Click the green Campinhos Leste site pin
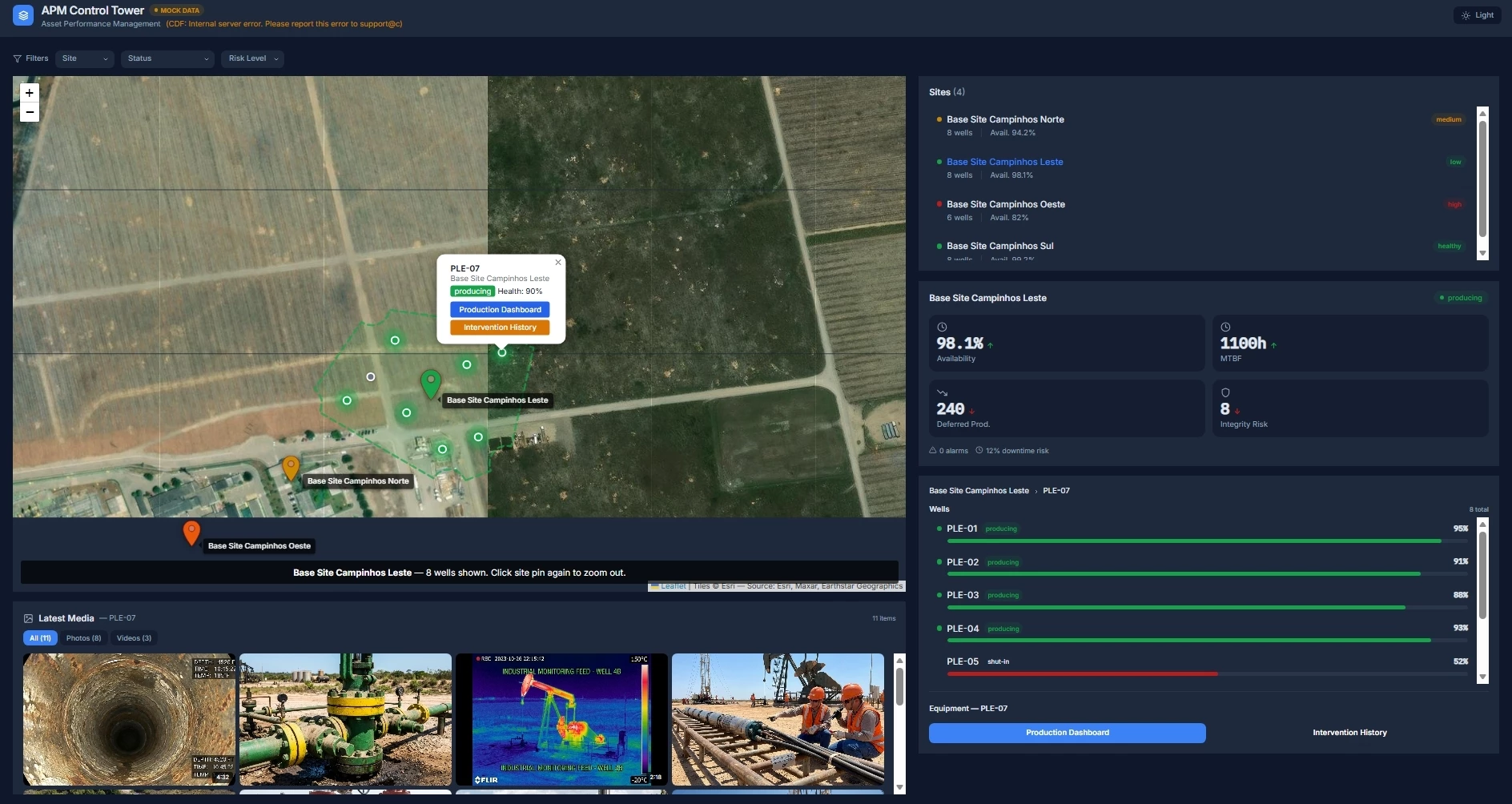 click(431, 384)
